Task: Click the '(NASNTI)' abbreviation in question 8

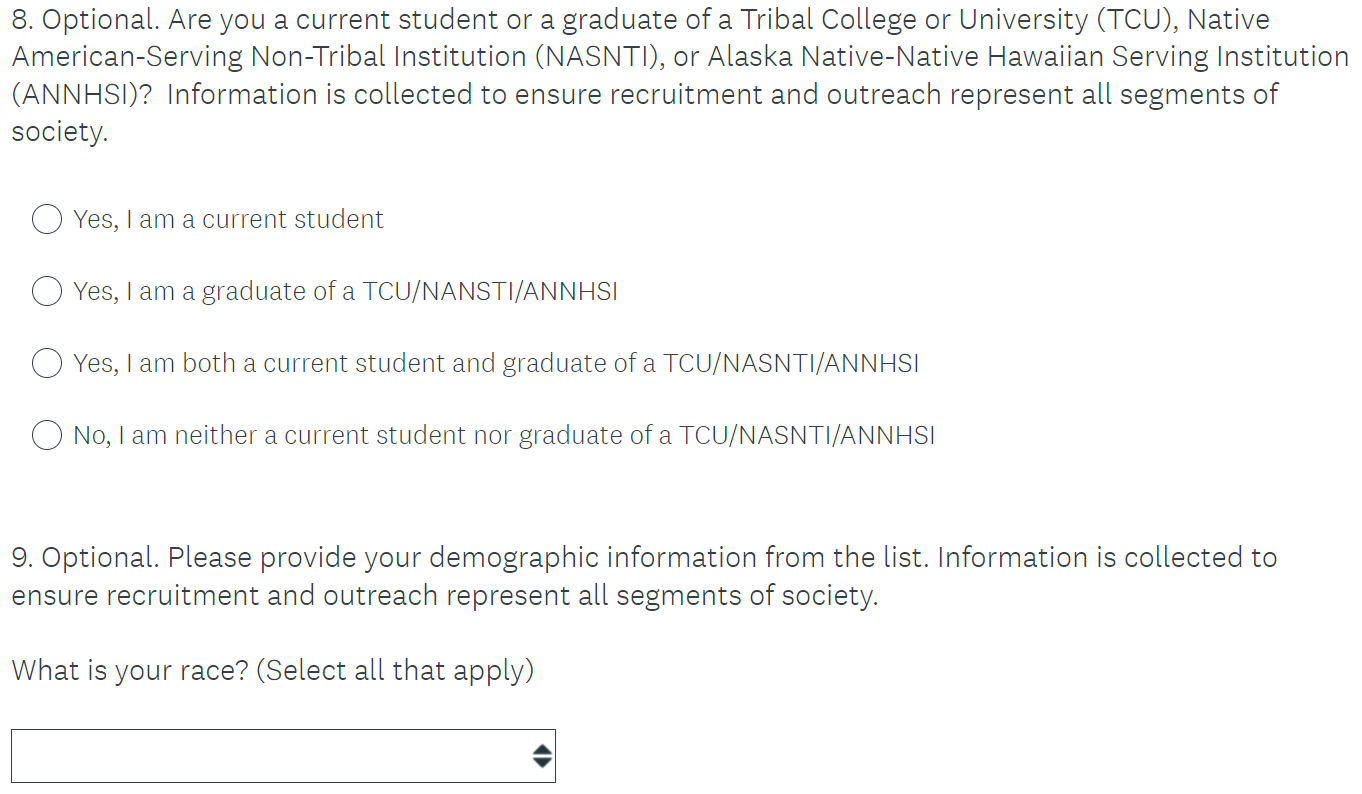Action: click(x=600, y=57)
